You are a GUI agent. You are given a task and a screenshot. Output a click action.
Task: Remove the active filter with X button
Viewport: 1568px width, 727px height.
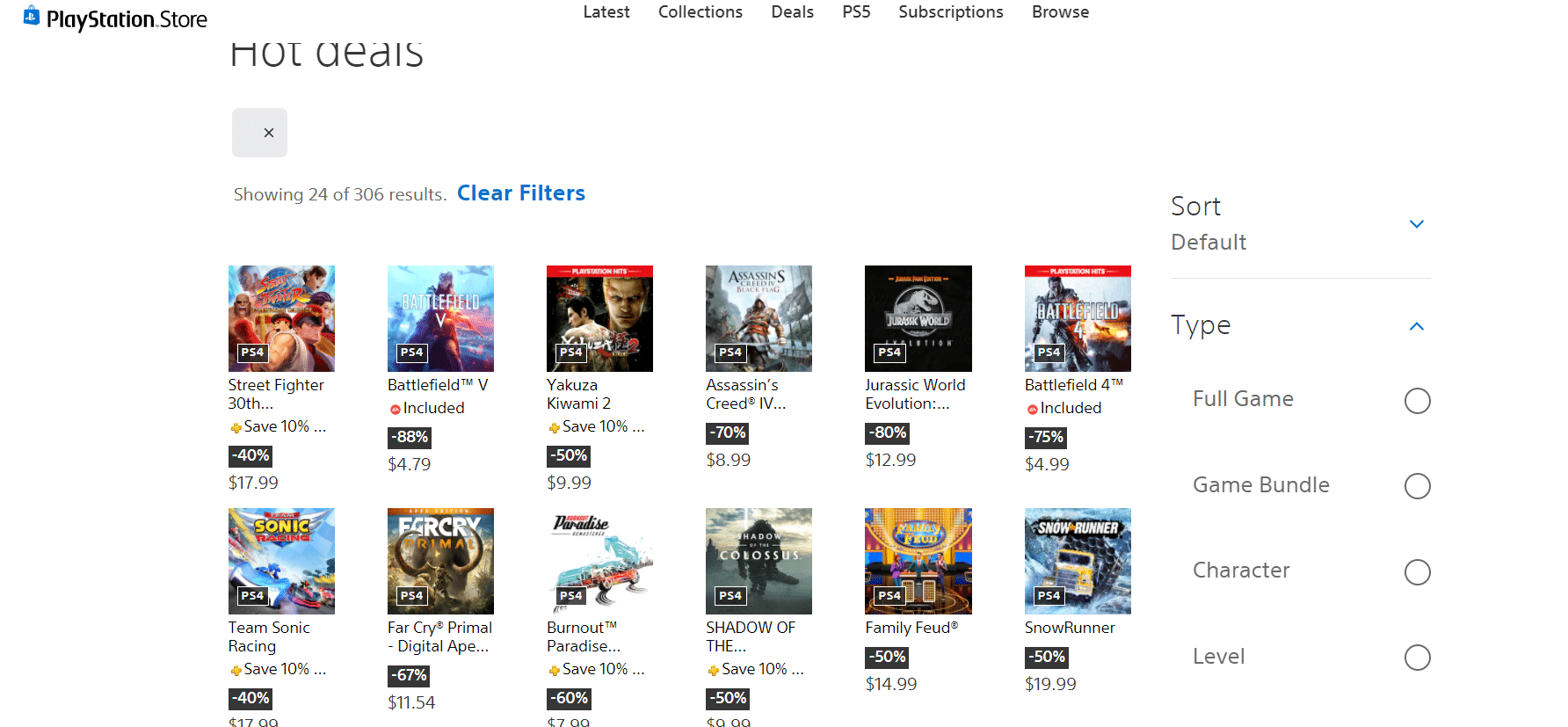(268, 133)
